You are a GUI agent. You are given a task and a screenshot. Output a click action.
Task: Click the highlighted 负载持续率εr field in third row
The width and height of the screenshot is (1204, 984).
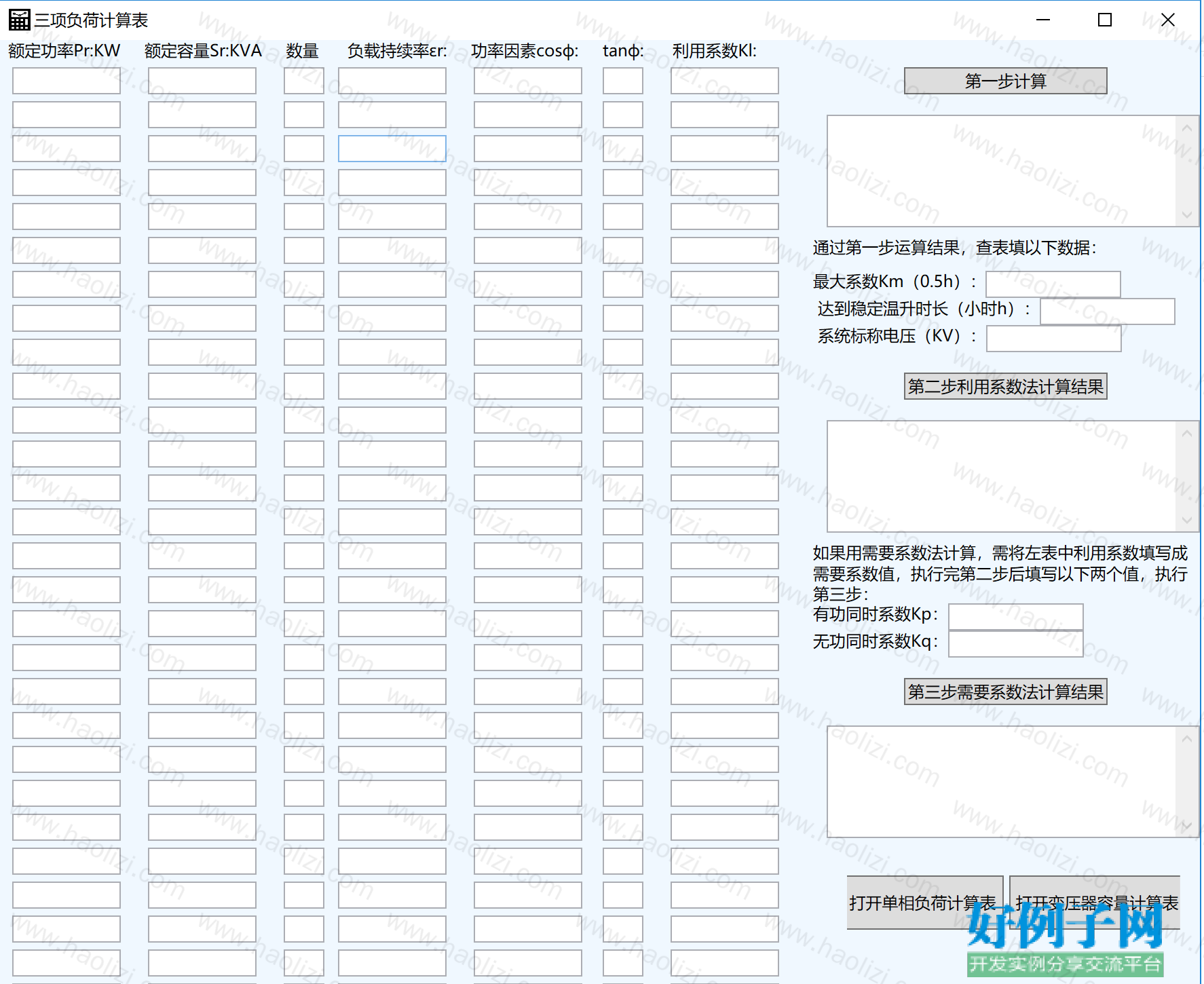pyautogui.click(x=392, y=149)
